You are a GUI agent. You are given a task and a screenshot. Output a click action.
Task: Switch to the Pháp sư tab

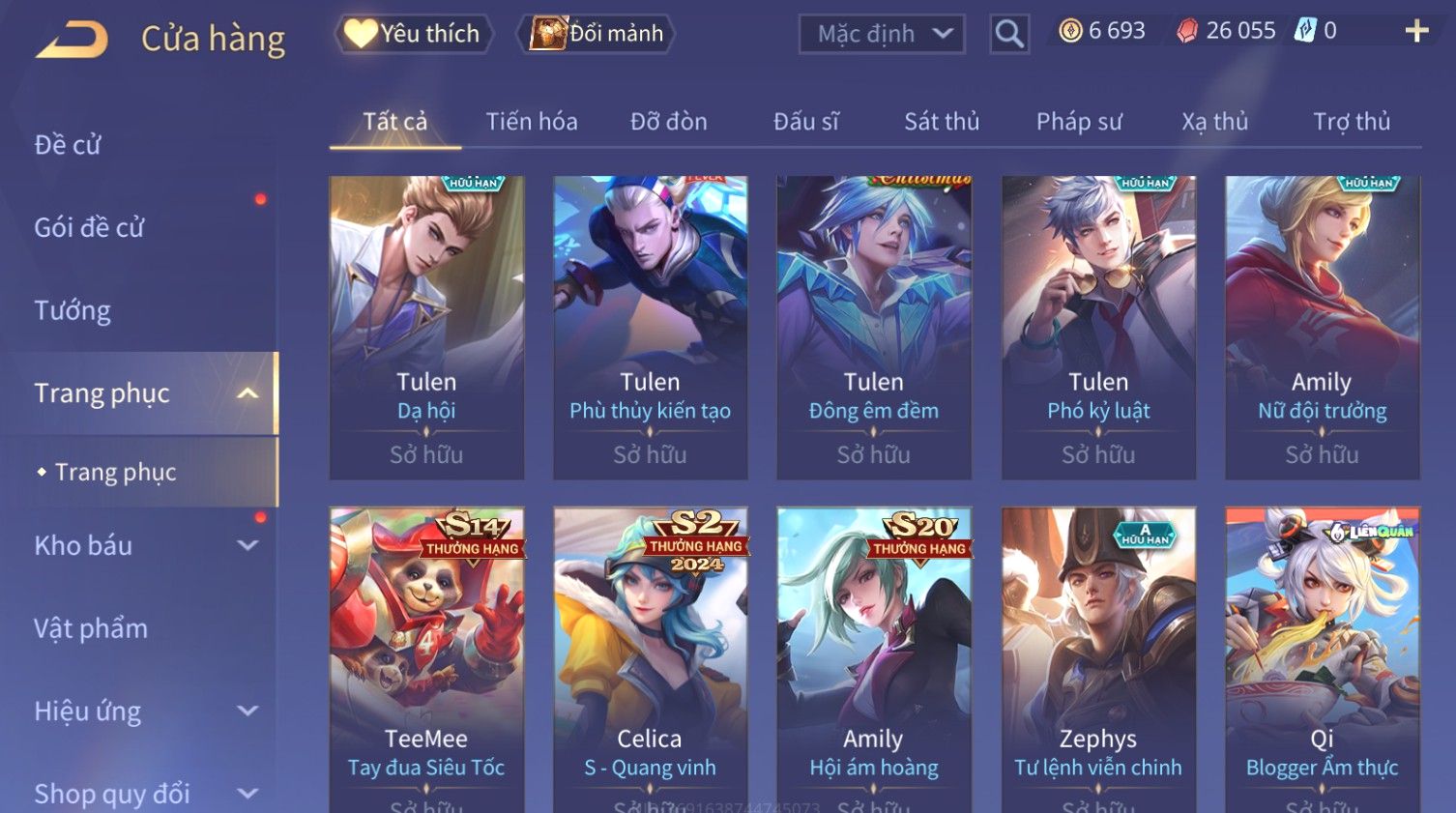[1079, 122]
